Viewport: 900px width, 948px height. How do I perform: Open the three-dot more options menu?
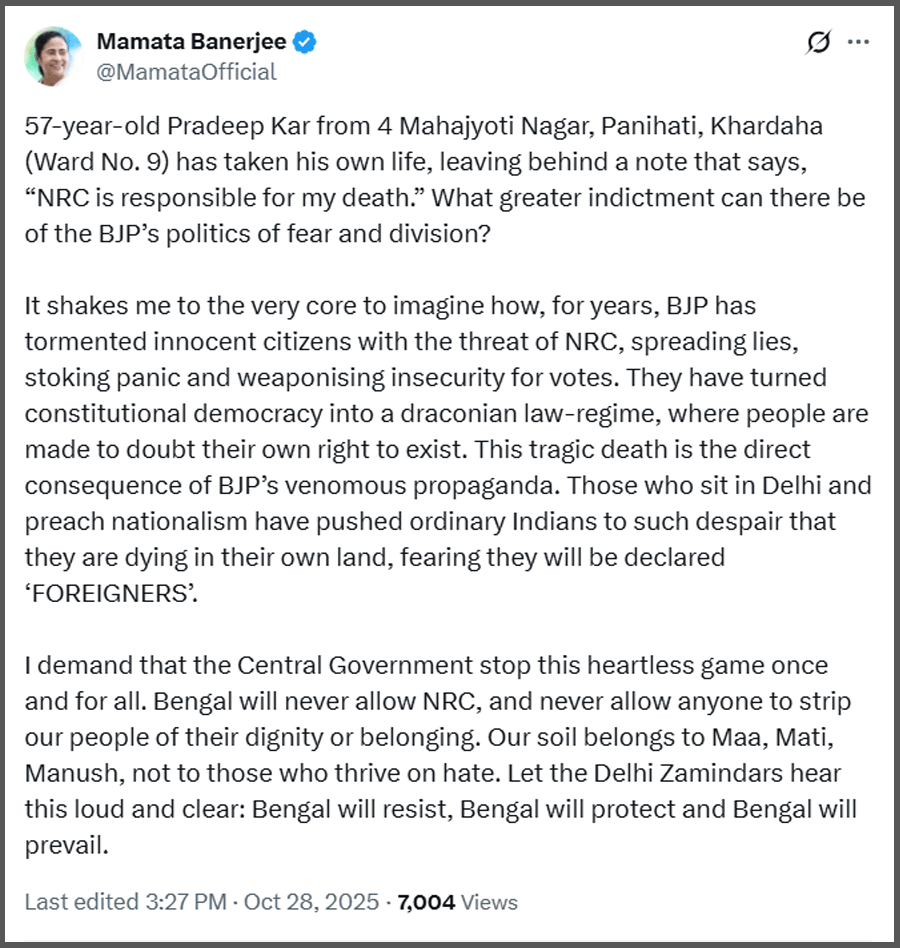pos(858,43)
